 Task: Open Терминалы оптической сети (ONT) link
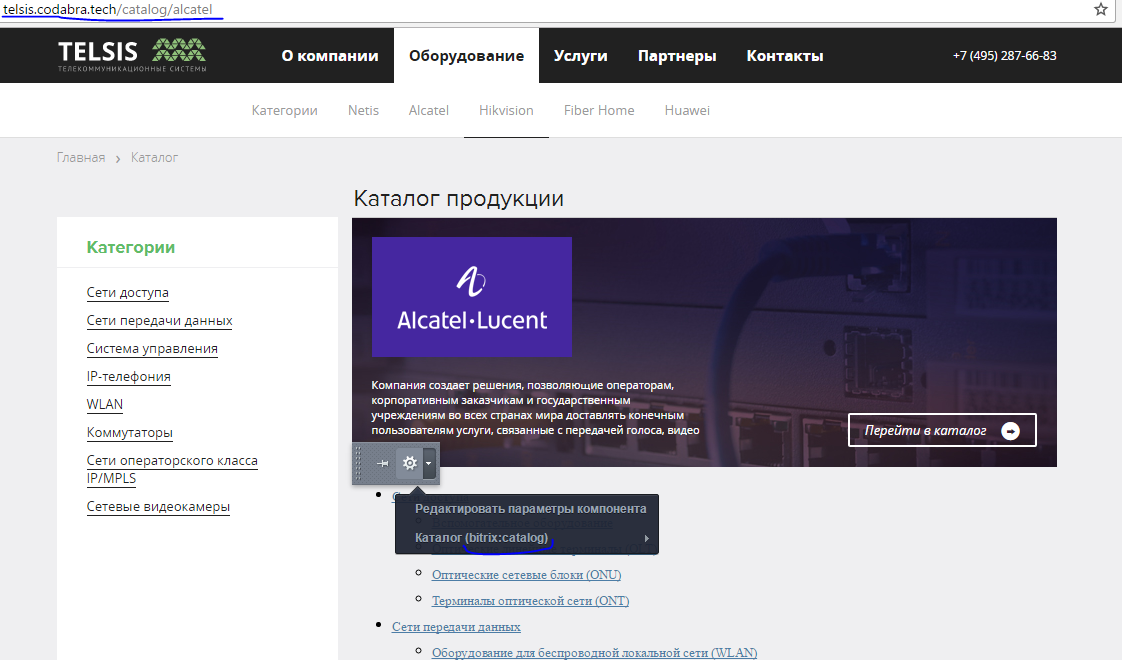(x=530, y=601)
